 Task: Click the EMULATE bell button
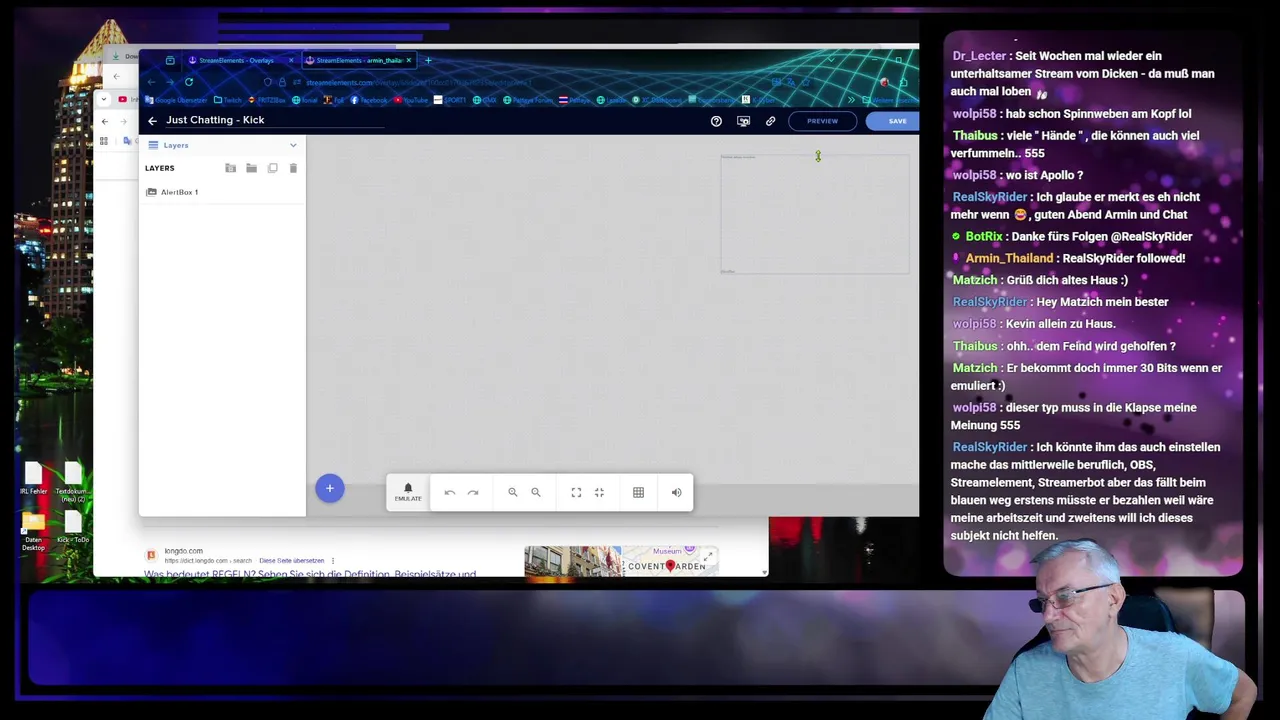click(408, 492)
